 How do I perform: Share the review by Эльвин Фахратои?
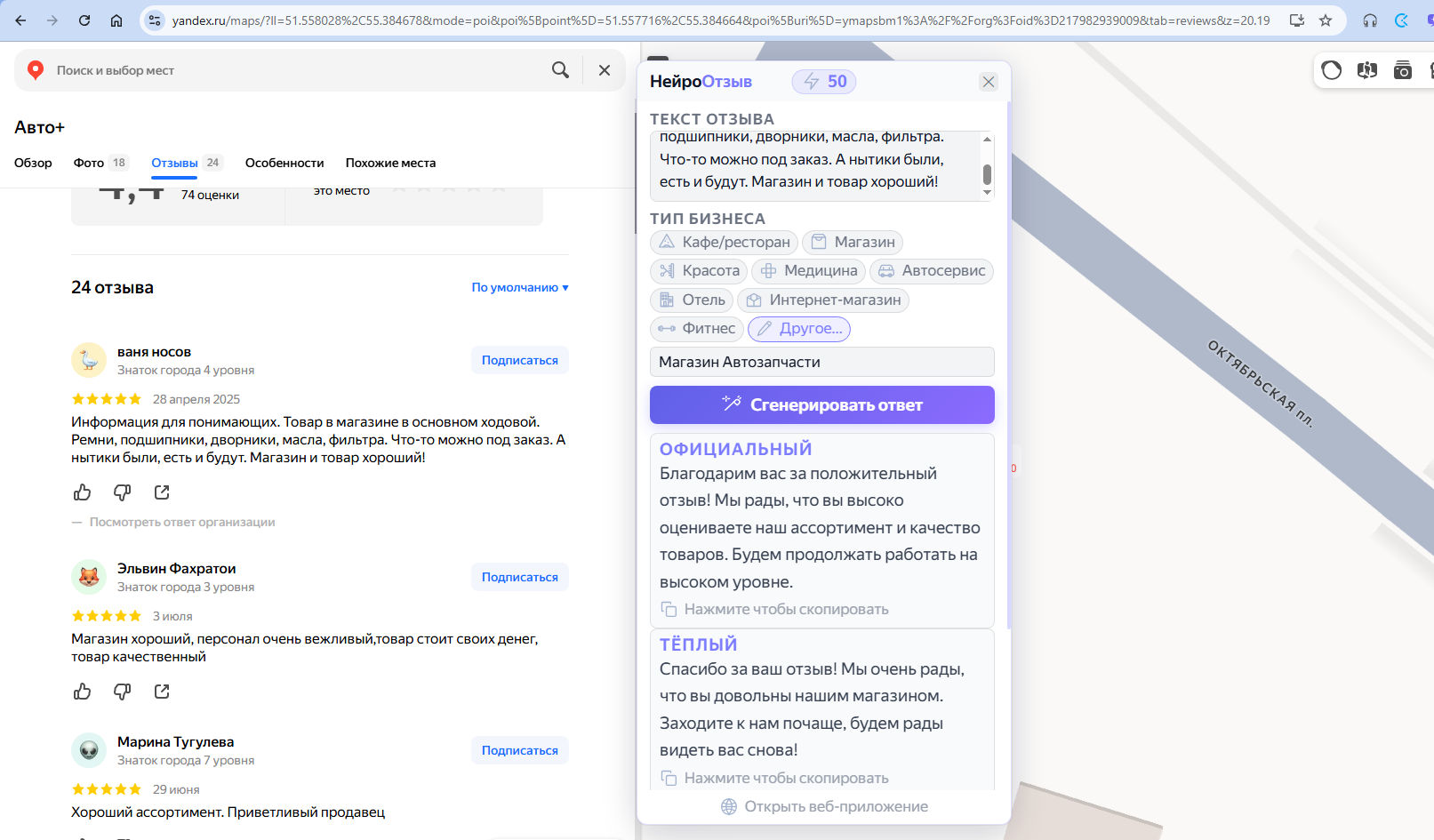[162, 692]
